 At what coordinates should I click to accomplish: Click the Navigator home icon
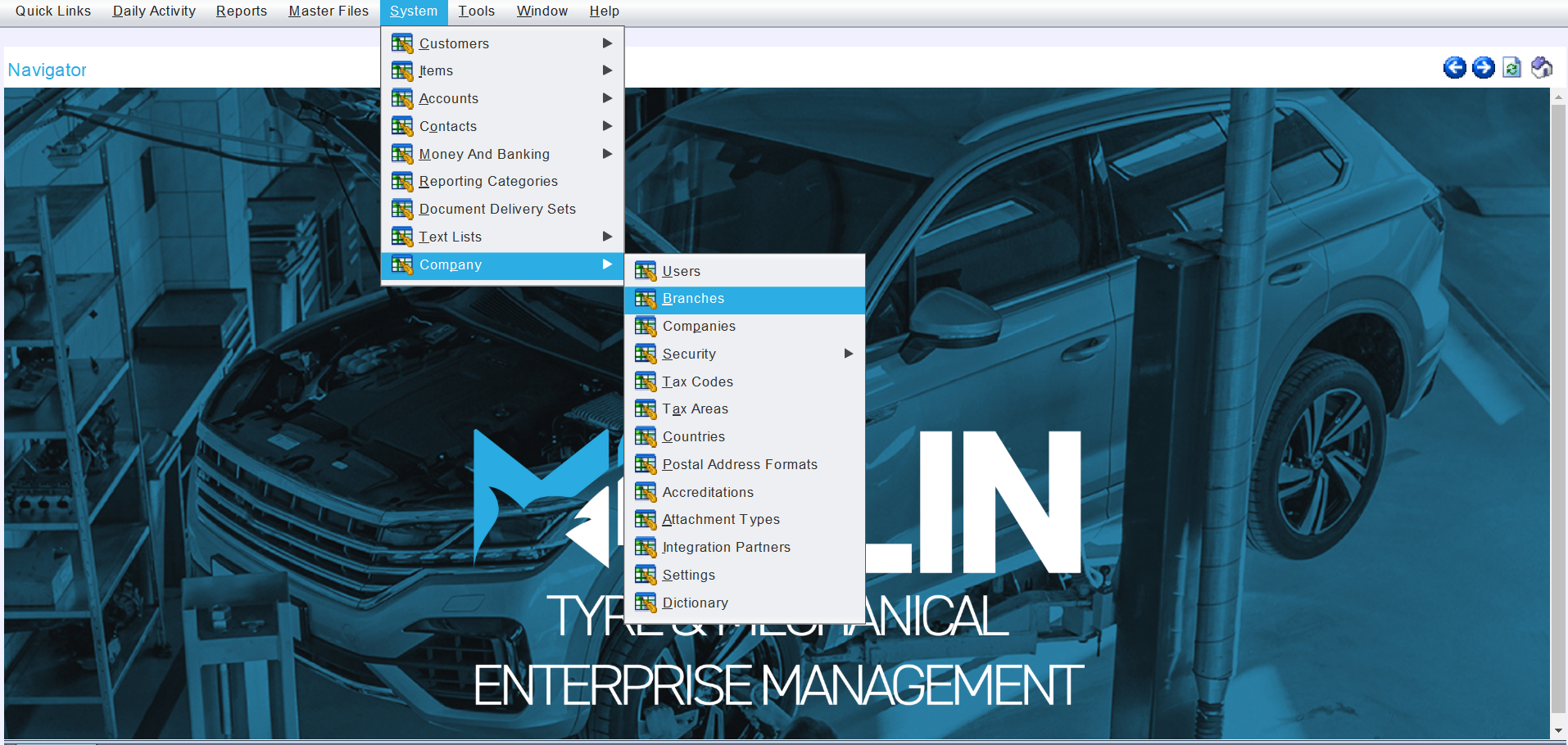point(1542,68)
